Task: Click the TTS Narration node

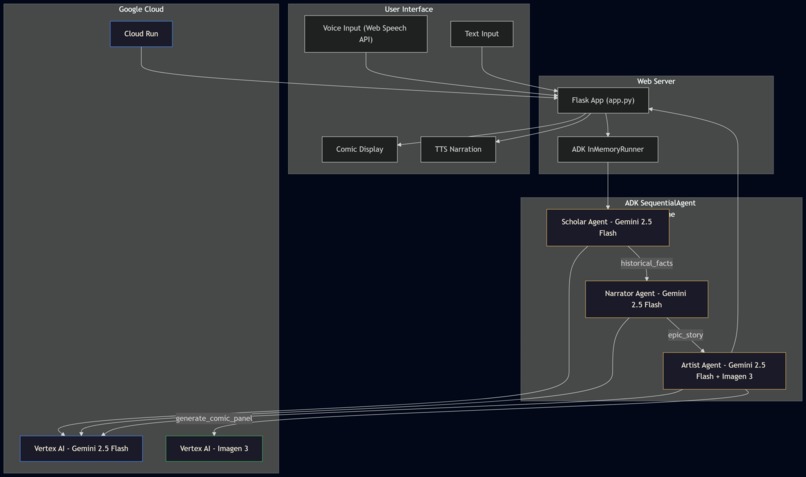Action: point(458,149)
